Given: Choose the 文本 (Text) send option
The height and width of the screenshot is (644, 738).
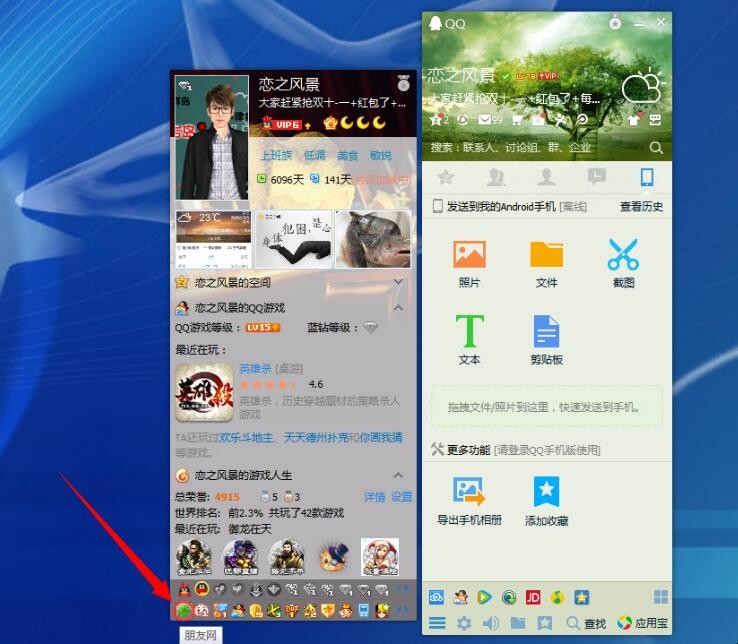Looking at the screenshot, I should click(x=469, y=340).
